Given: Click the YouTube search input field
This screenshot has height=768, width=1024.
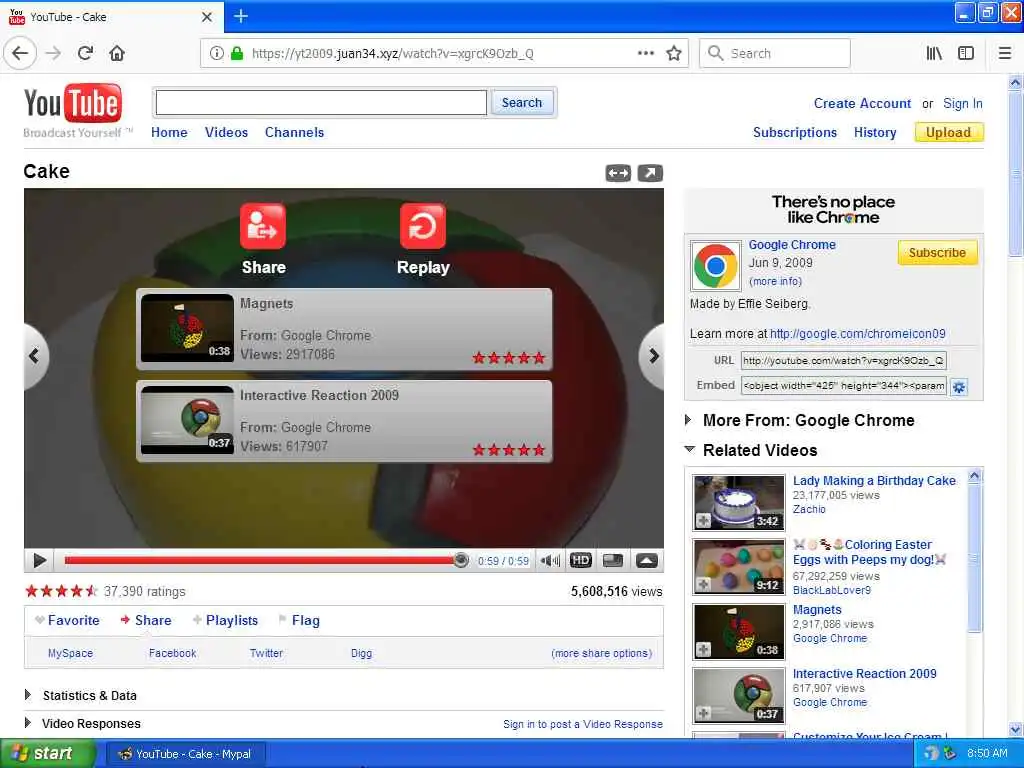Looking at the screenshot, I should click(321, 103).
